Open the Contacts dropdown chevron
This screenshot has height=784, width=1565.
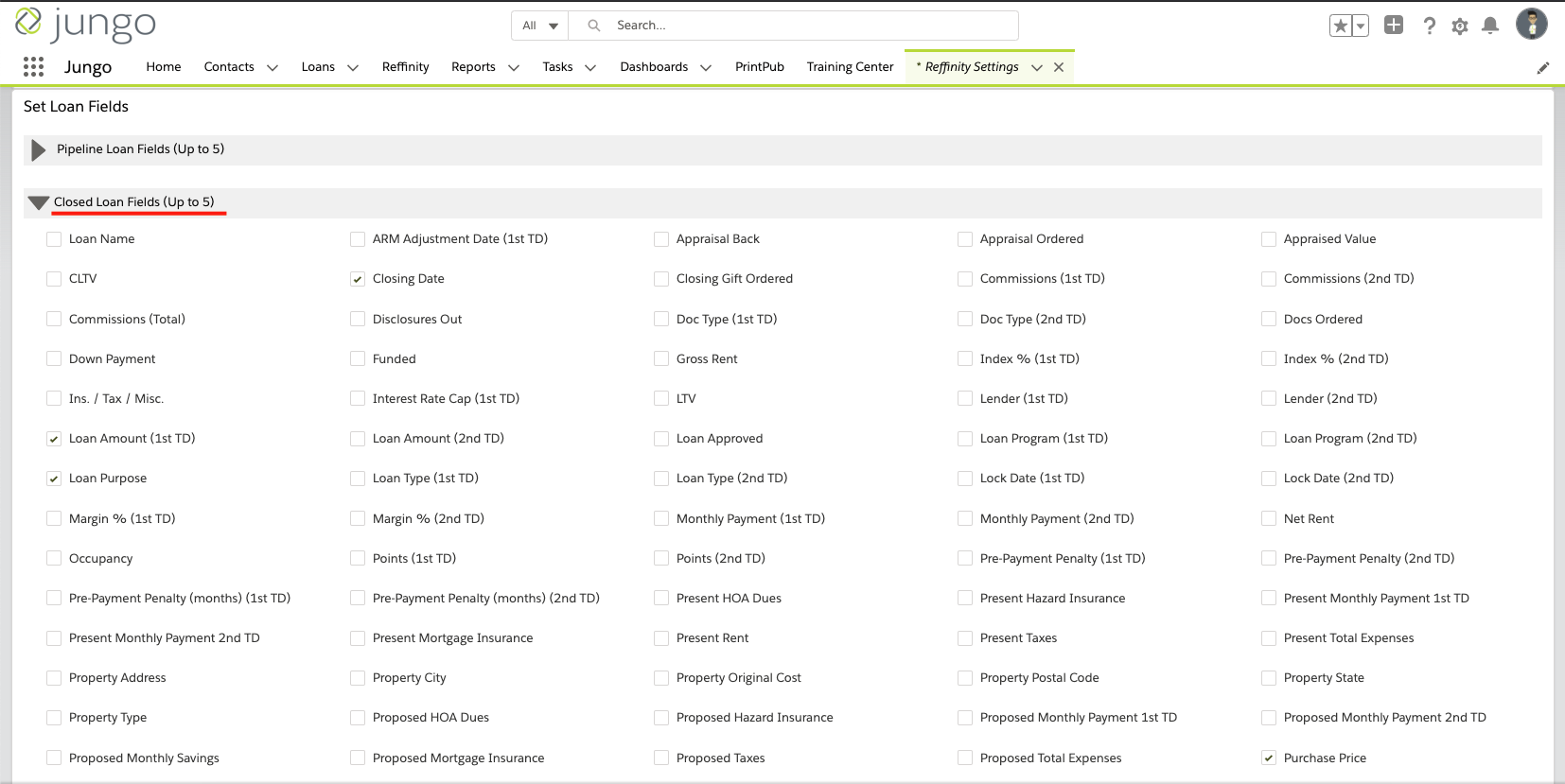point(273,67)
